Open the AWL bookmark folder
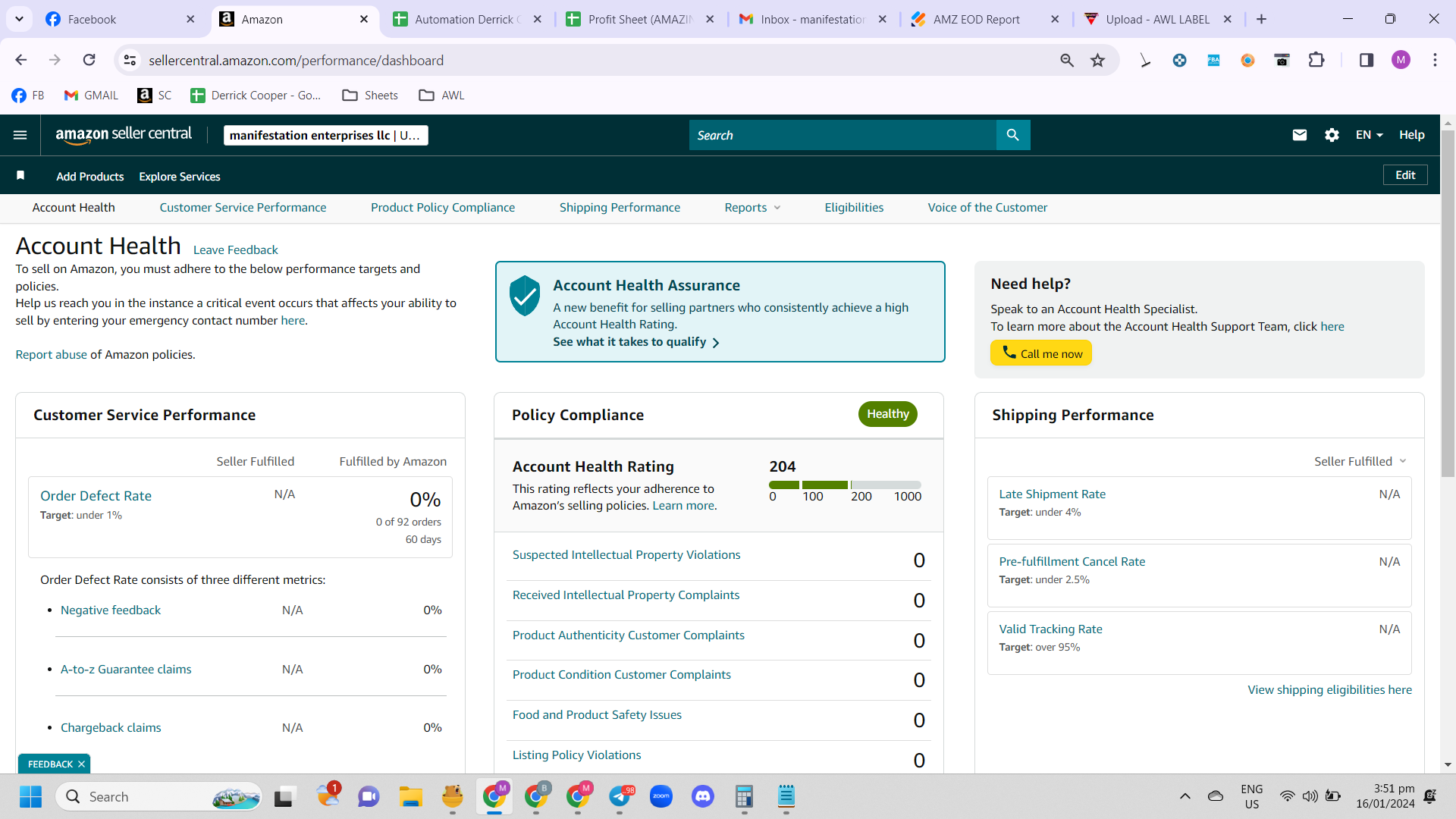Screen dimensions: 1456x819 tap(441, 95)
